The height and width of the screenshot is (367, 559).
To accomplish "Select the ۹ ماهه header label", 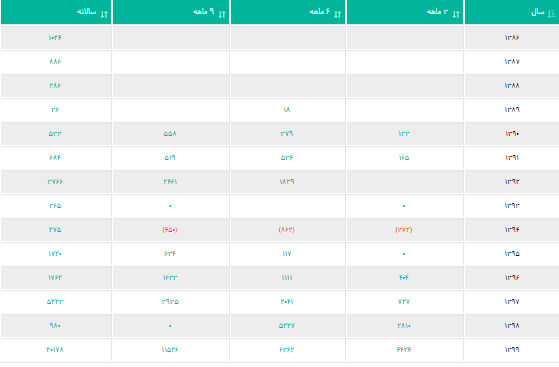I will 204,12.
